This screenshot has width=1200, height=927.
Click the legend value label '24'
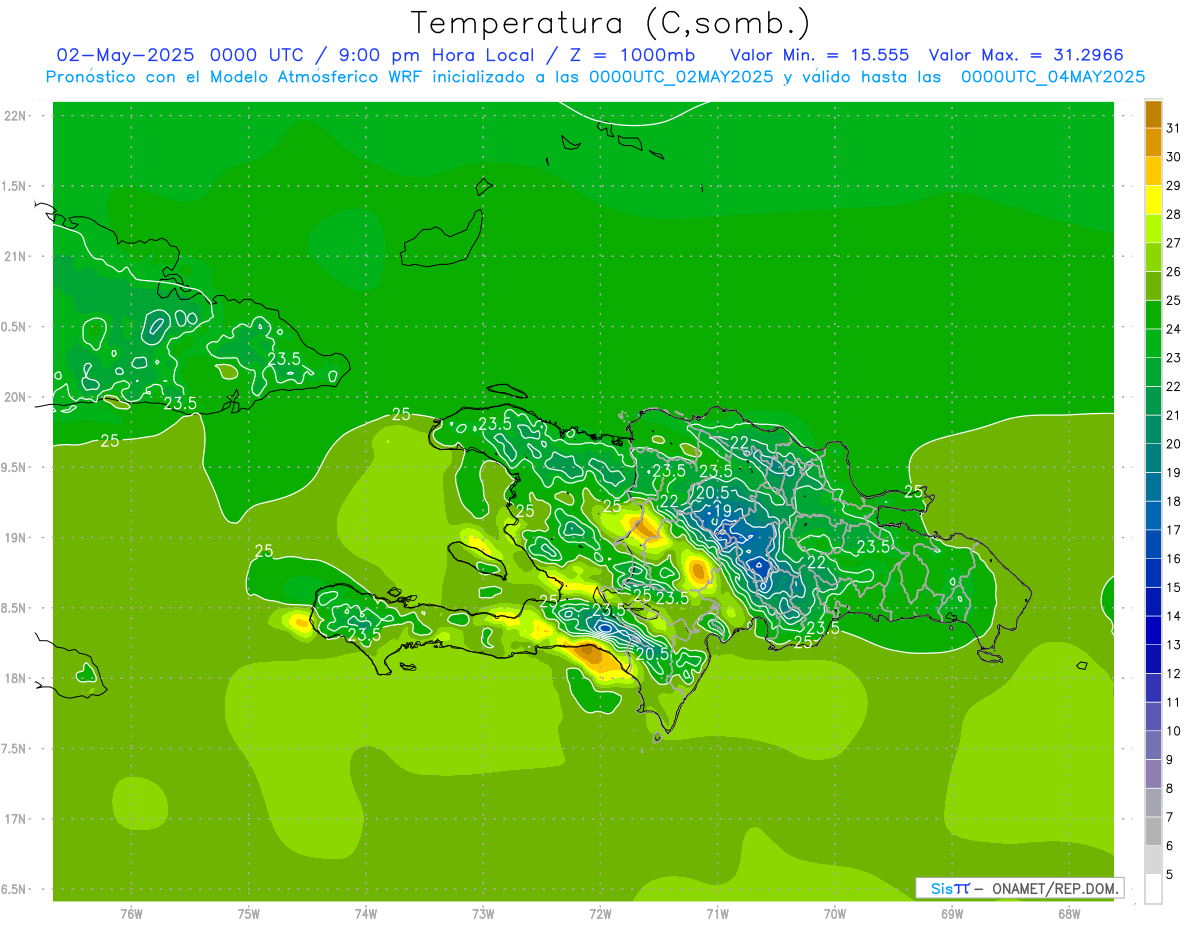[x=1173, y=329]
